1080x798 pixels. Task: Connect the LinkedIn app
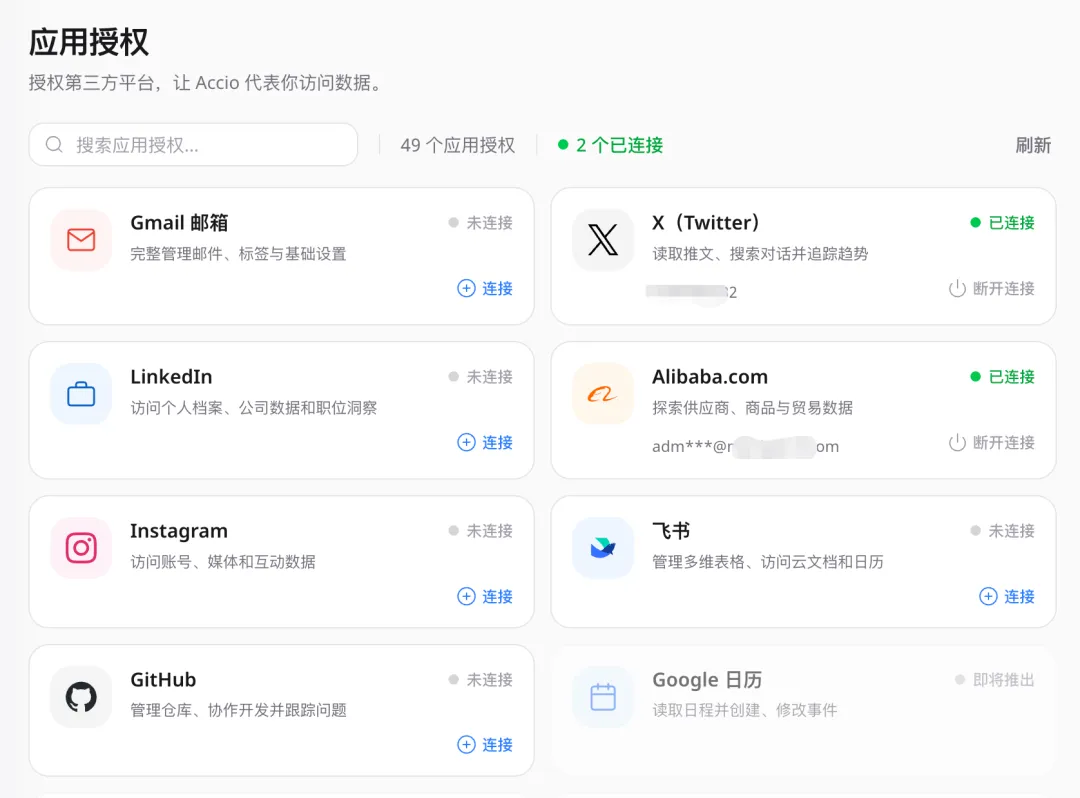pyautogui.click(x=485, y=443)
